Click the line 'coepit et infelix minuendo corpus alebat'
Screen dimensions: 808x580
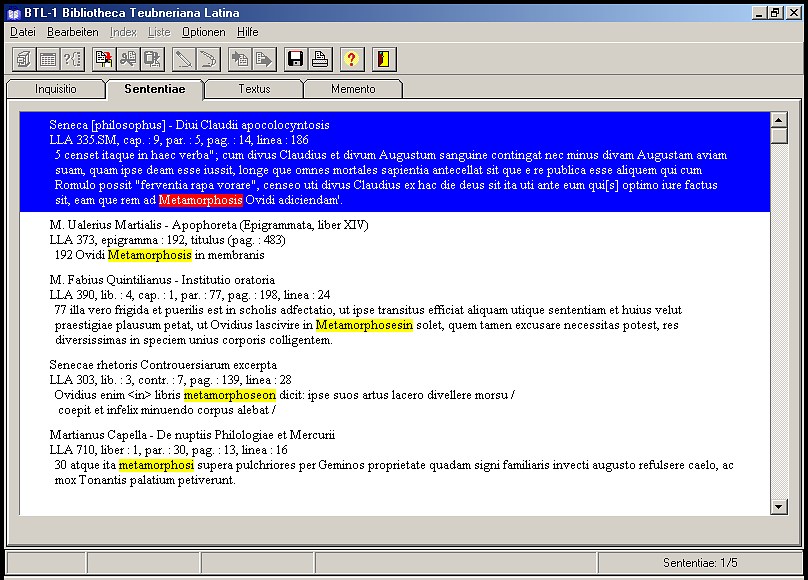pos(167,410)
